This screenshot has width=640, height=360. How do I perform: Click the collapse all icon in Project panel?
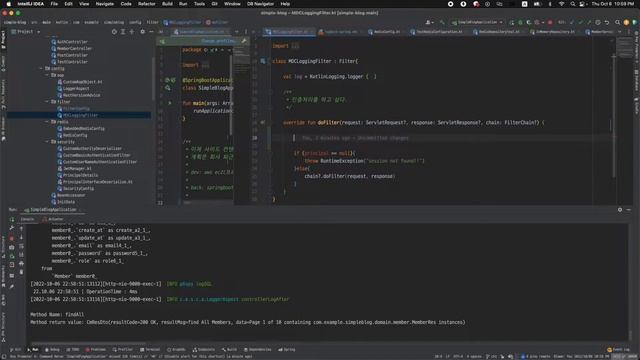pyautogui.click(x=132, y=31)
